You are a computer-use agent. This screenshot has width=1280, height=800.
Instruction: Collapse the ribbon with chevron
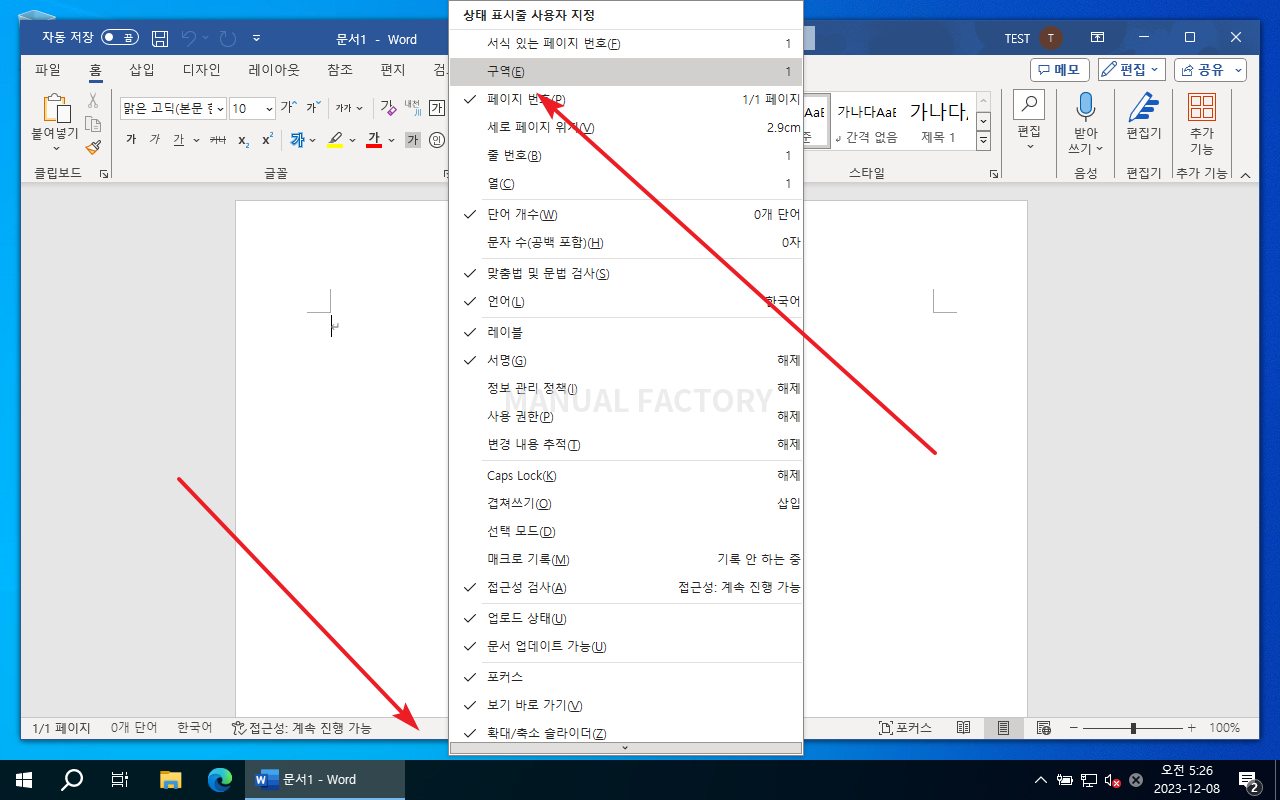tap(1245, 175)
